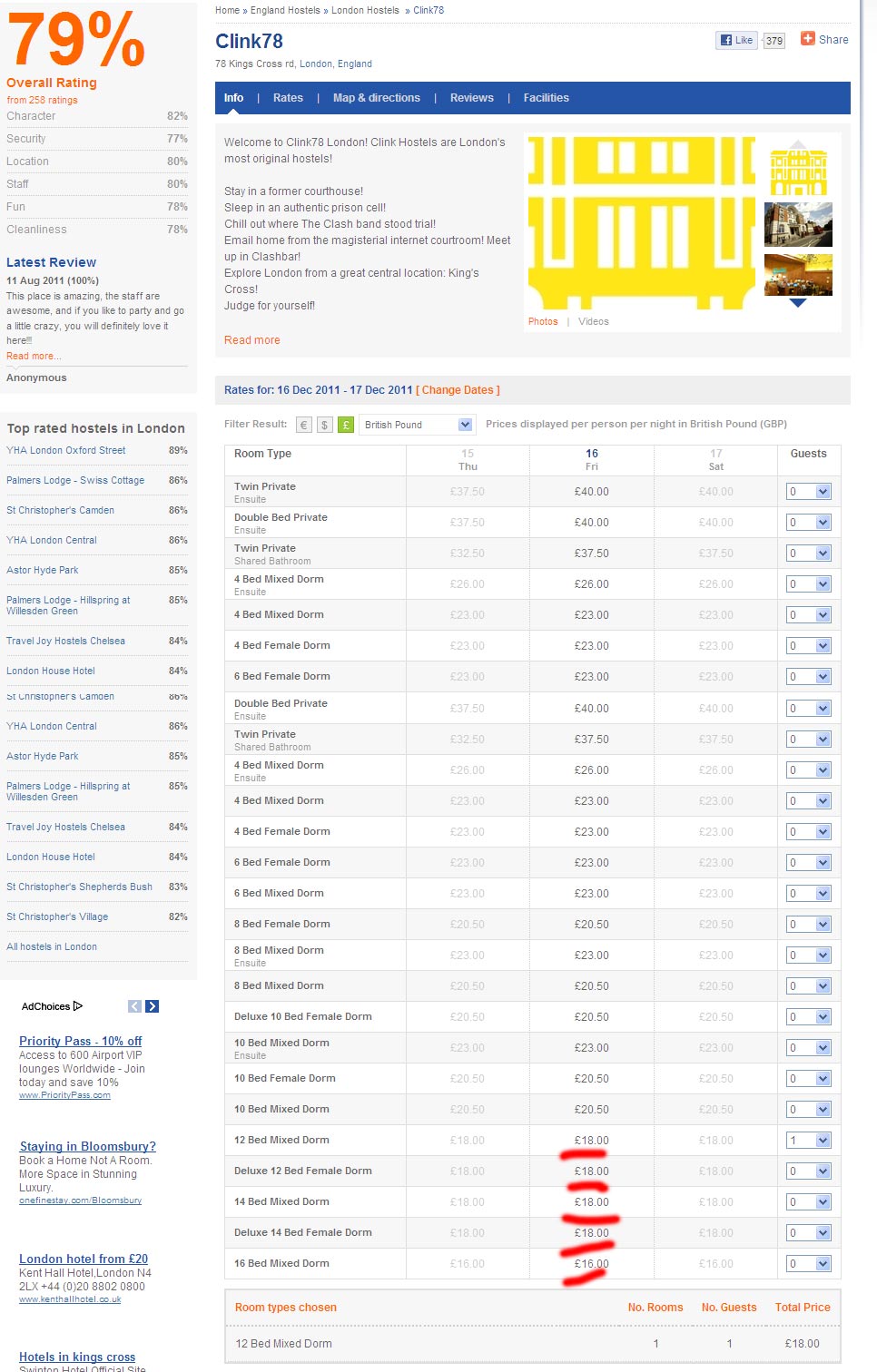
Task: Click the 379 Facebook like count
Action: [x=774, y=41]
